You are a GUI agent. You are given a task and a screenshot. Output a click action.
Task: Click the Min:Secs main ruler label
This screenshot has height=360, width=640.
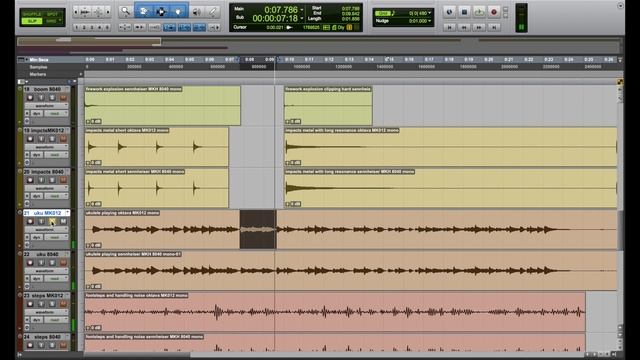pyautogui.click(x=39, y=60)
